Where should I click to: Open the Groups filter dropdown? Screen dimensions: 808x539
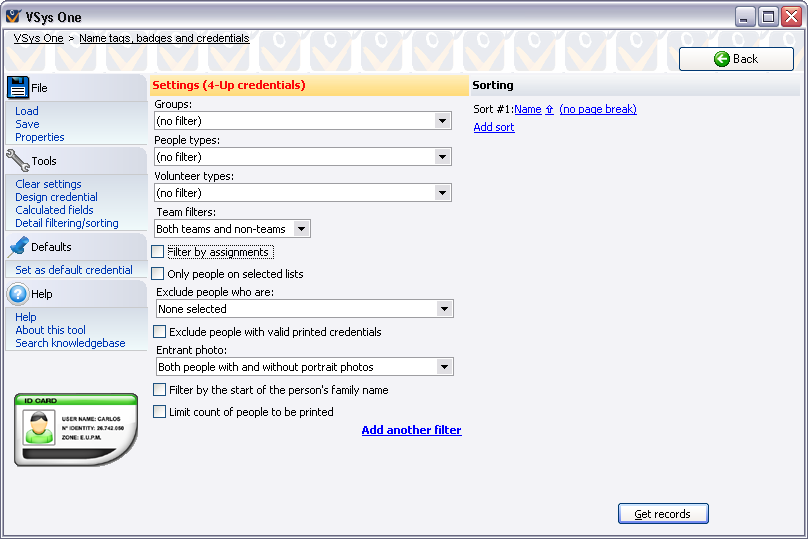(x=303, y=121)
